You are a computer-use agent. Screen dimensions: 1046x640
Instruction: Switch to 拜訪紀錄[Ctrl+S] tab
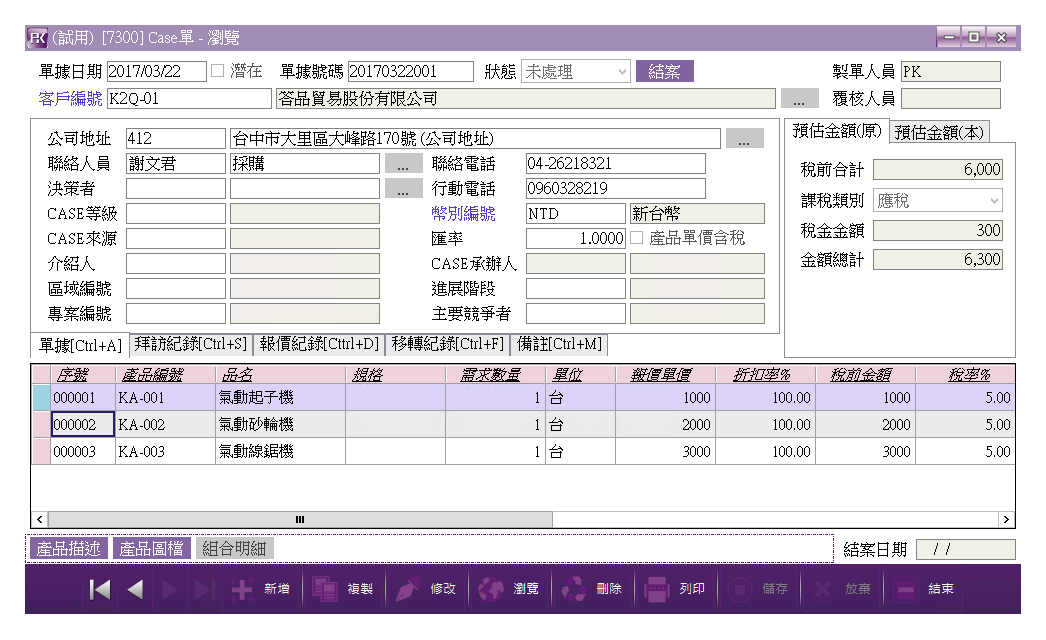[190, 345]
